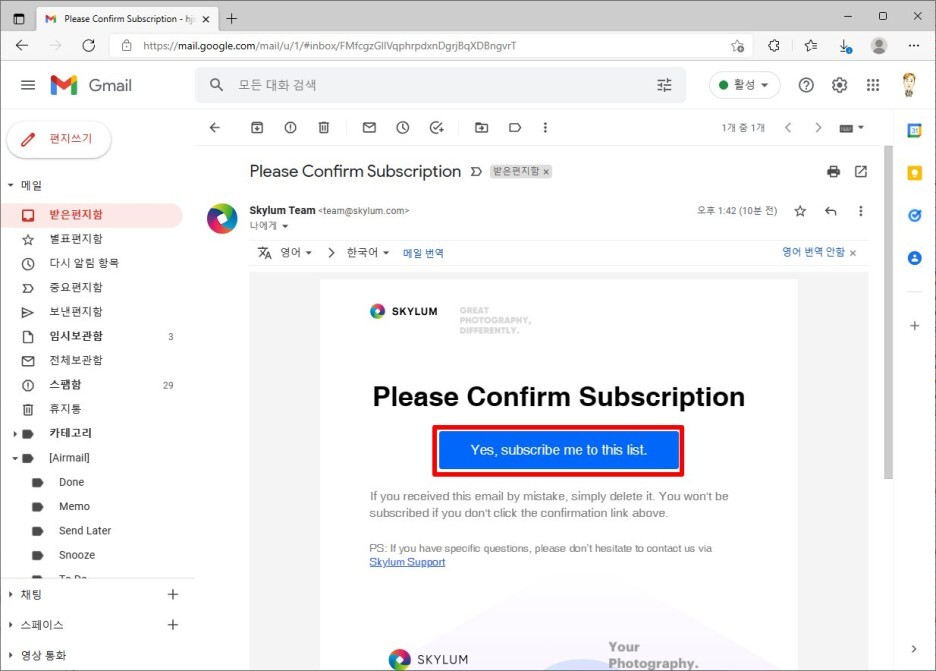Refresh the browser page
The height and width of the screenshot is (671, 936).
coord(88,46)
